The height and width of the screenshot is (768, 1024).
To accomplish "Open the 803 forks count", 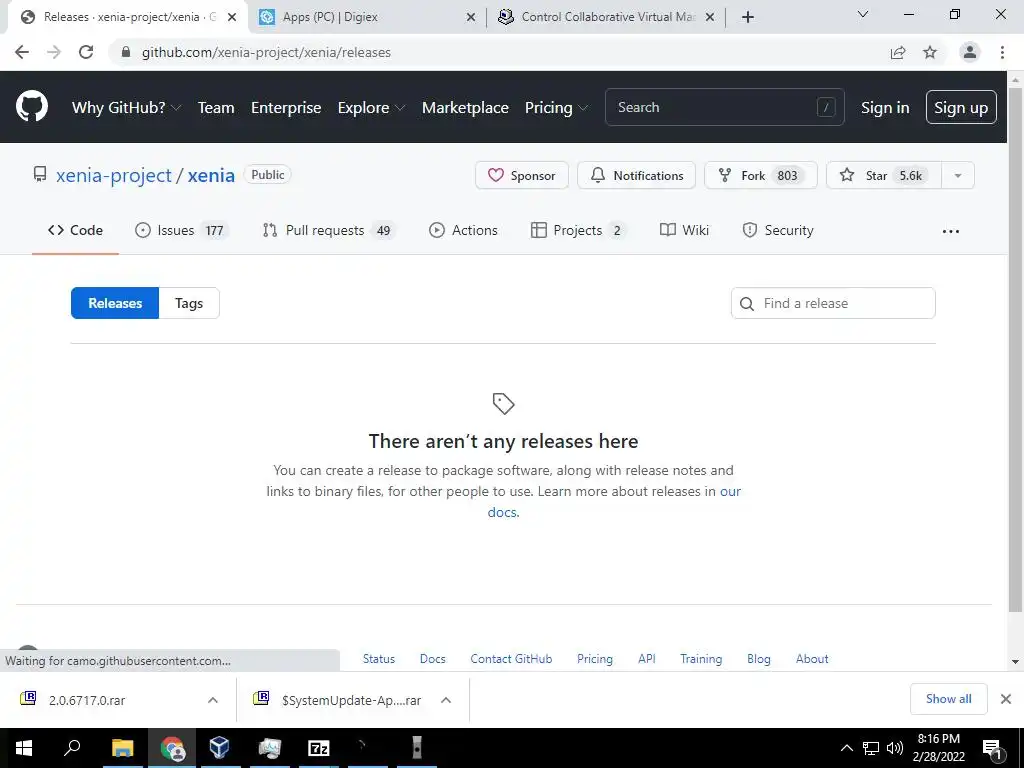I will click(787, 175).
